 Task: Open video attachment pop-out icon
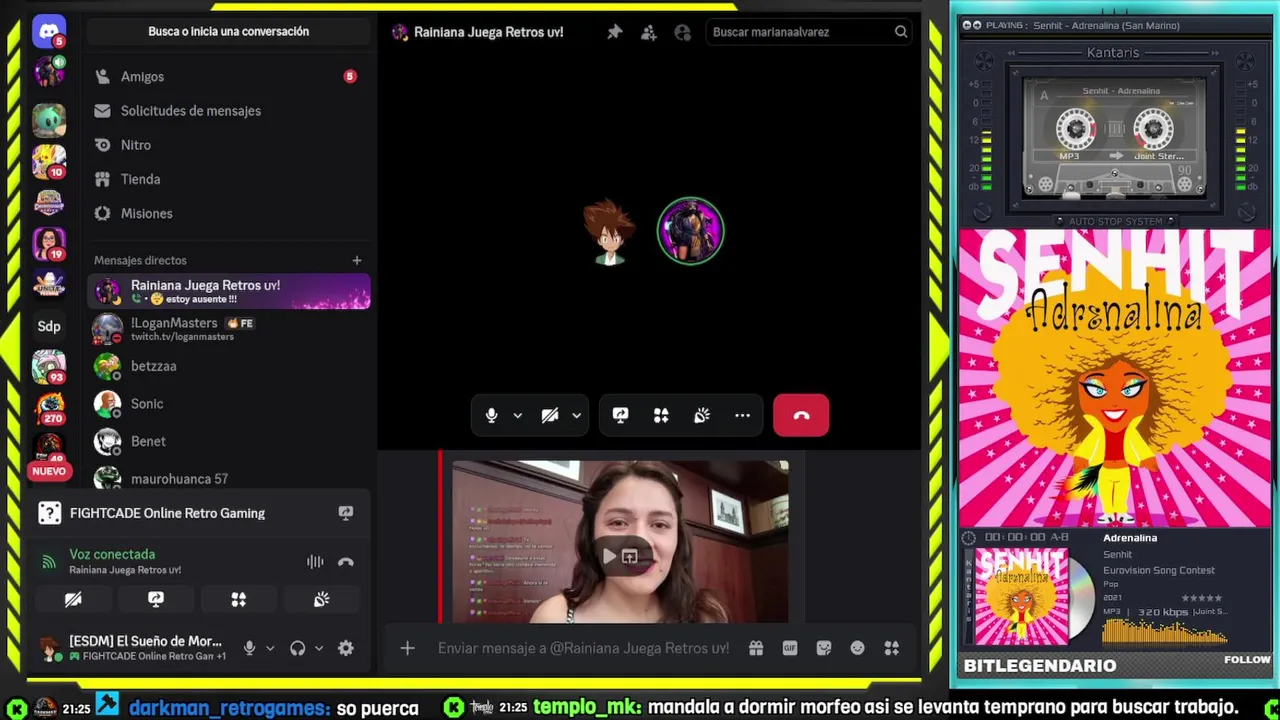point(630,556)
